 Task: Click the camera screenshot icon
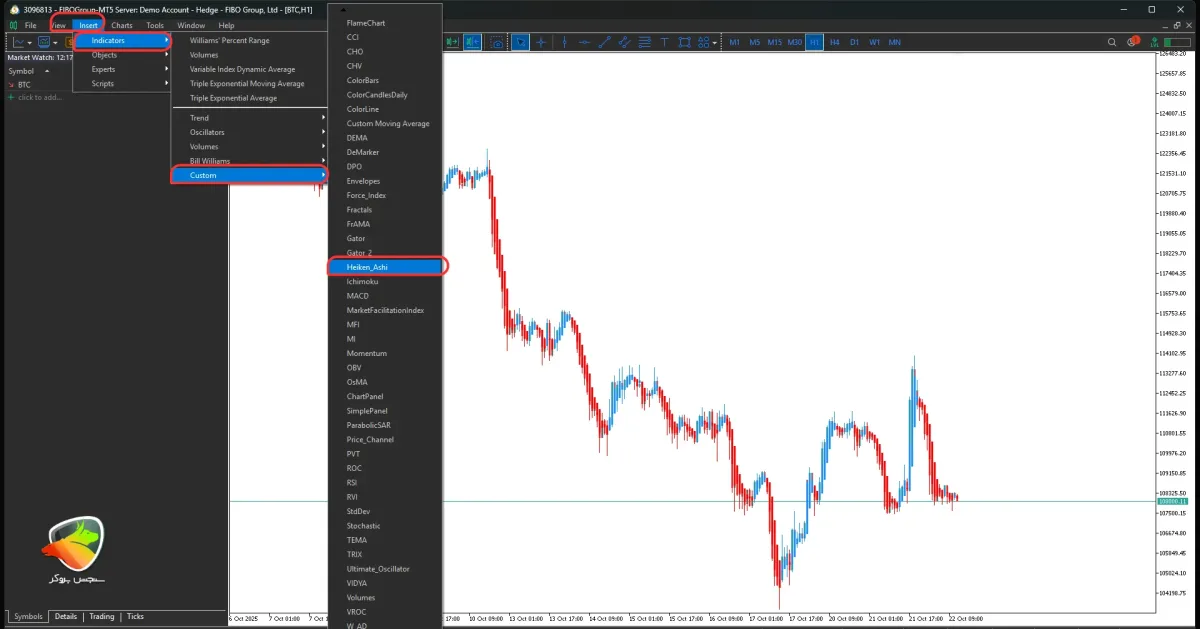coord(497,42)
